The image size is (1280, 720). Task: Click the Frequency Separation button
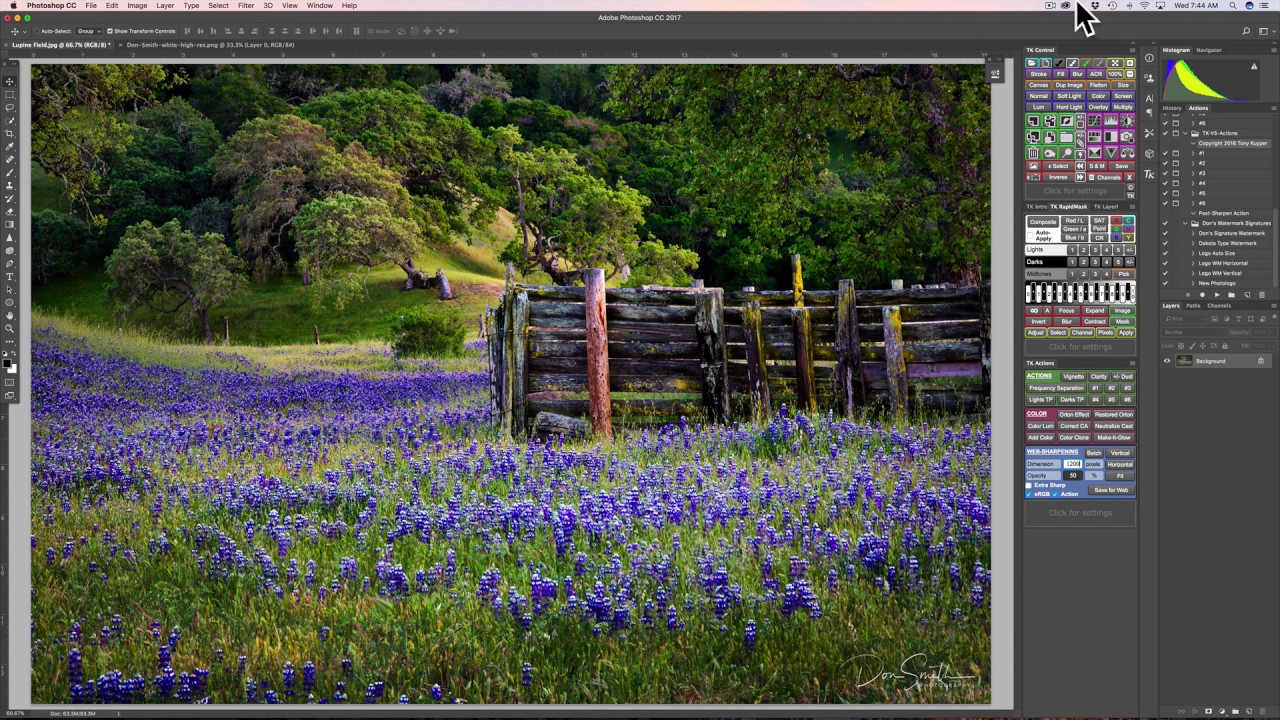pyautogui.click(x=1056, y=388)
